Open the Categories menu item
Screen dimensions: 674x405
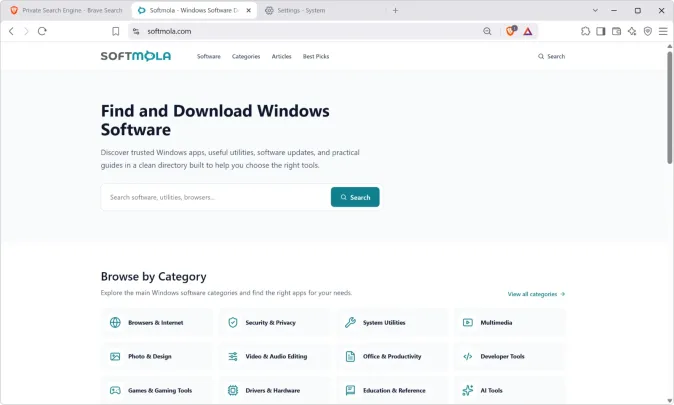point(246,56)
